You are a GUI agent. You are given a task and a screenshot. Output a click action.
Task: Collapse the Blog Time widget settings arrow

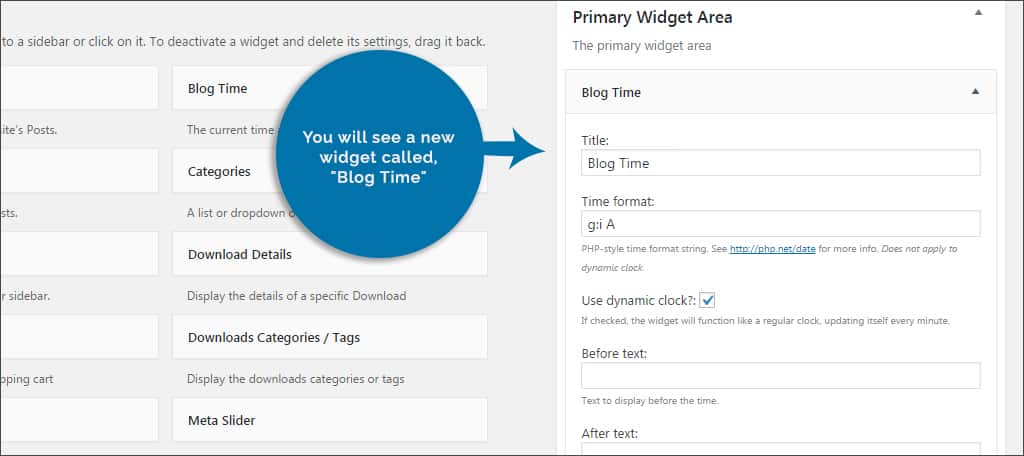(975, 92)
